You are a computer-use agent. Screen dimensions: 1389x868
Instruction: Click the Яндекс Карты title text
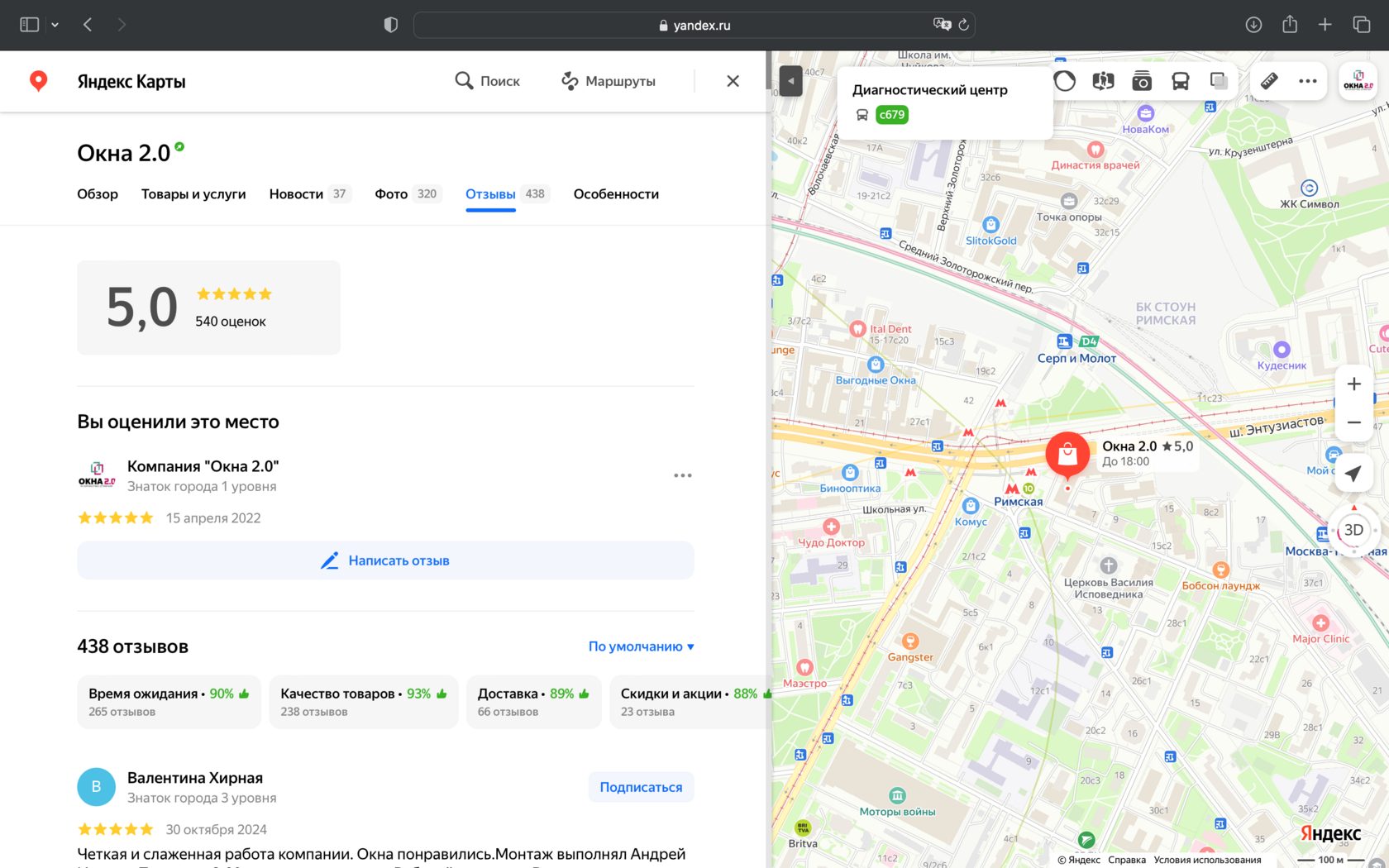coord(131,81)
